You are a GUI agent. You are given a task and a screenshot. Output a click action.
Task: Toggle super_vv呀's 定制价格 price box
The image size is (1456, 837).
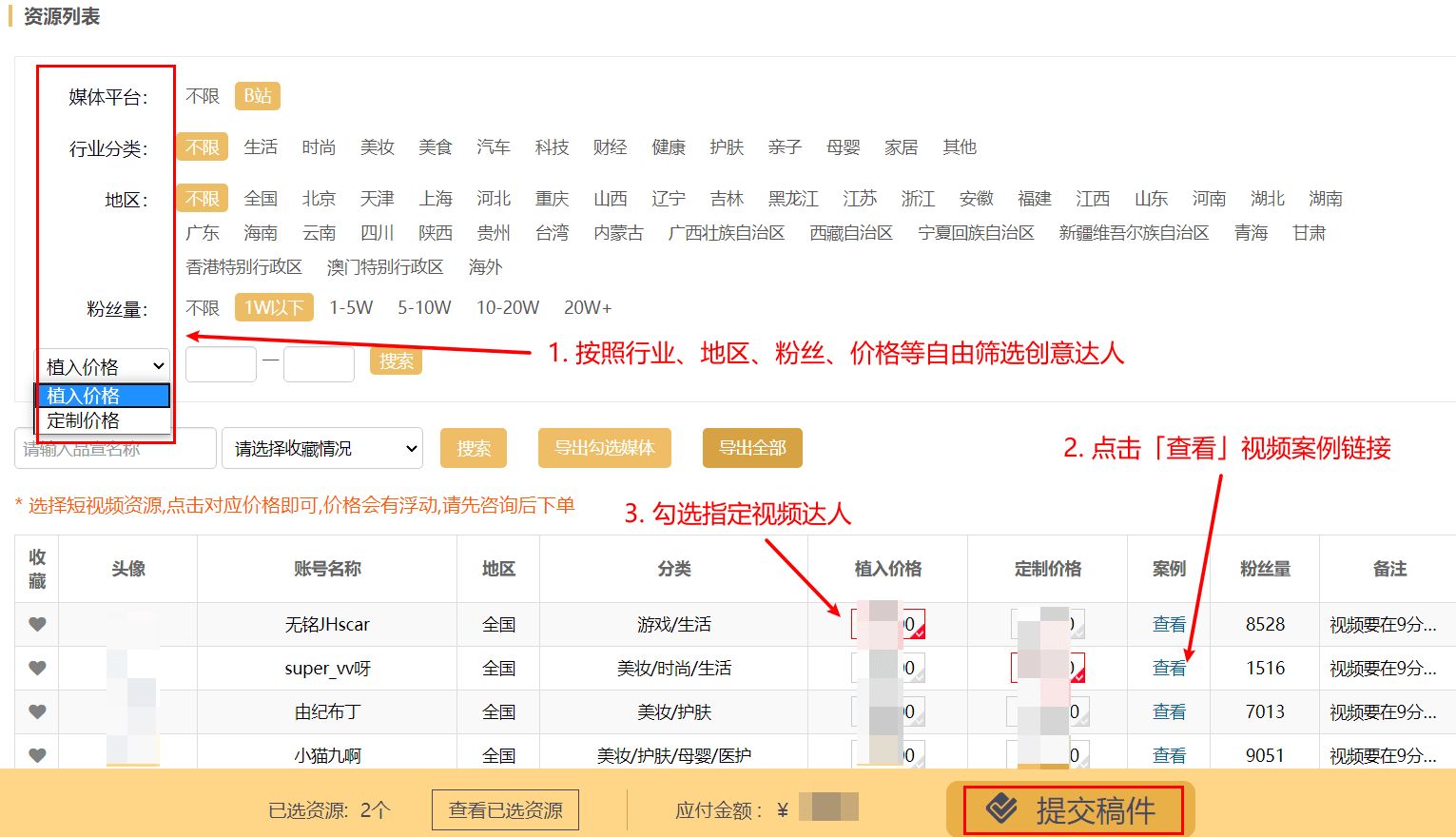1047,668
